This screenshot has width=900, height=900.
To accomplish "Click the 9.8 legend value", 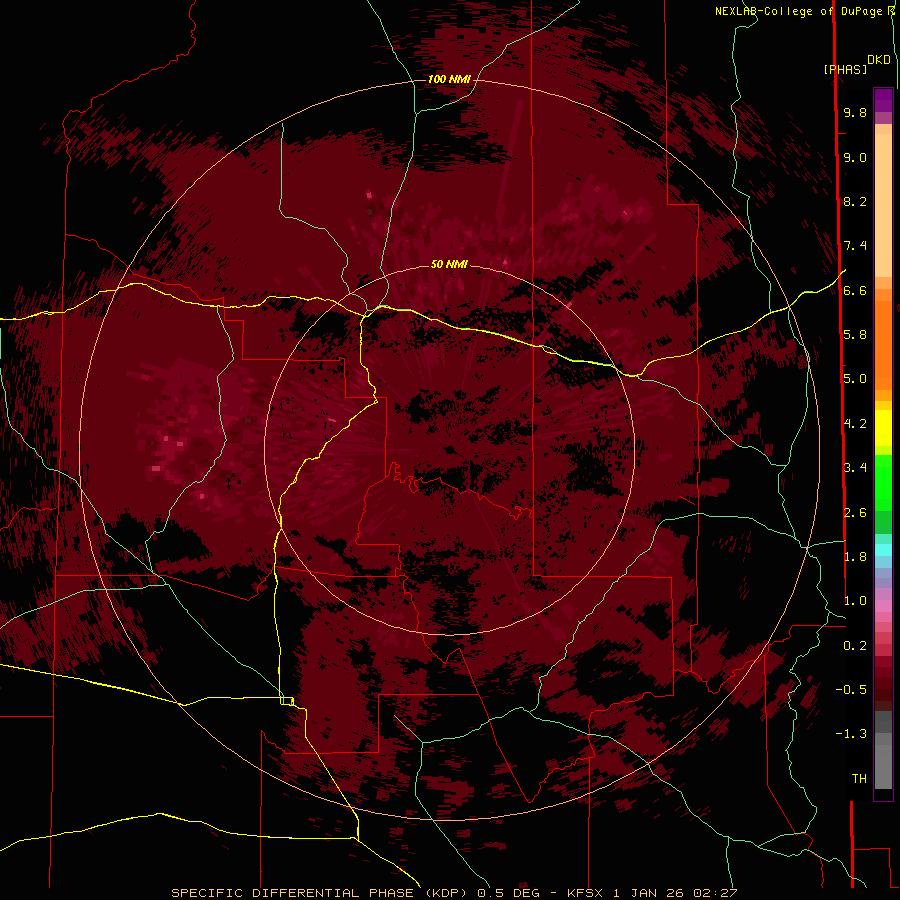I will click(x=855, y=112).
